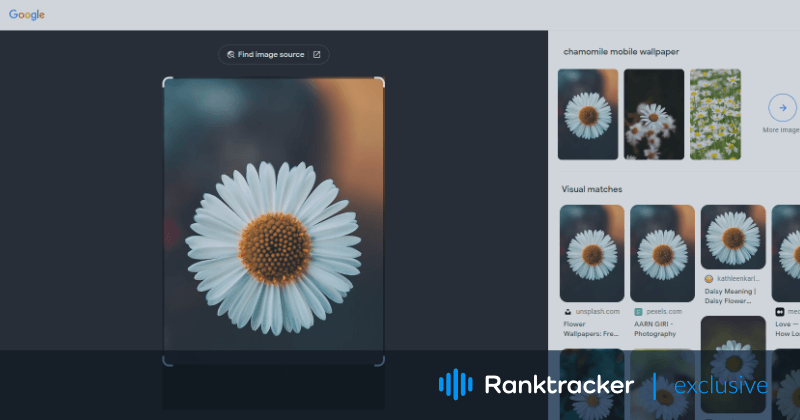Click the More images arrow button

[782, 108]
